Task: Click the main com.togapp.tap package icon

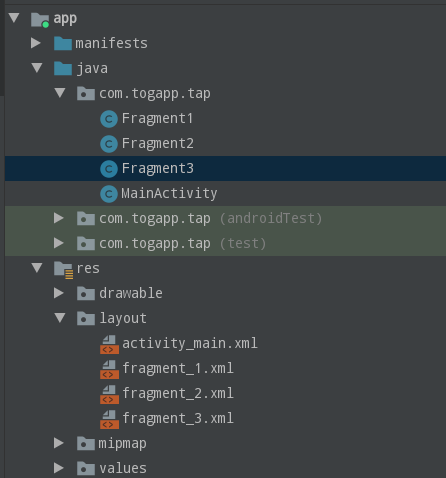Action: (x=86, y=93)
